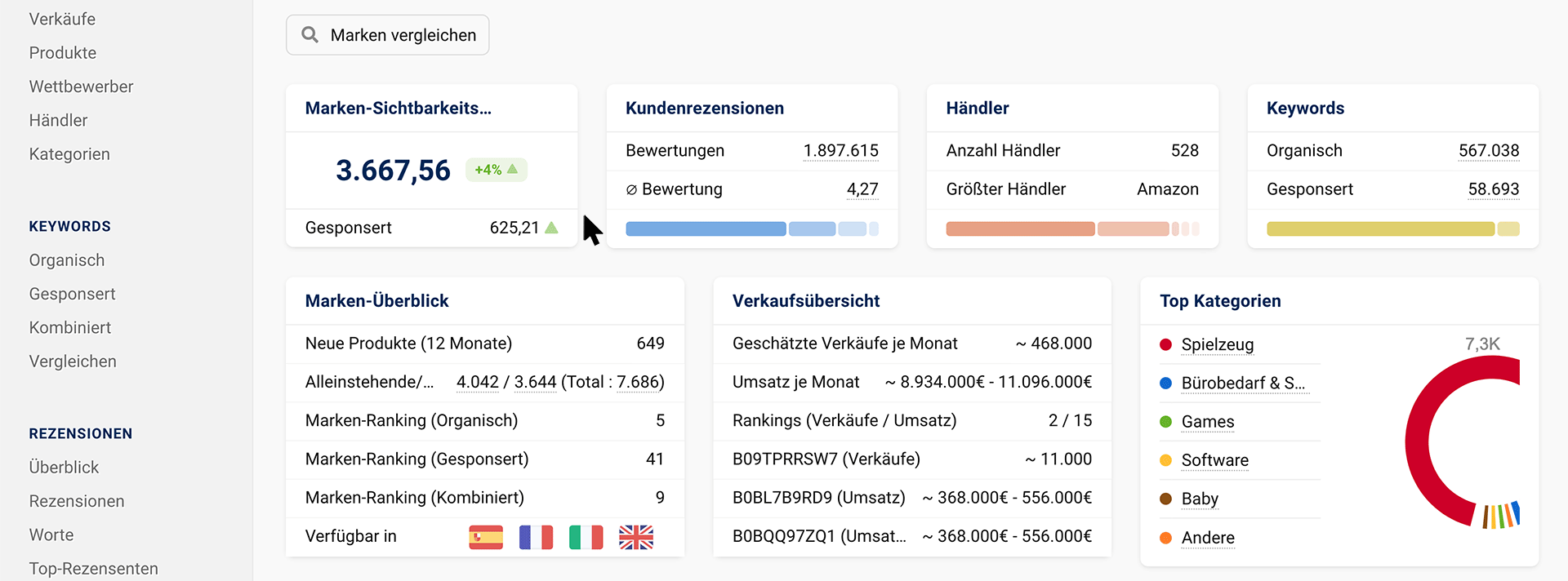The width and height of the screenshot is (1568, 581).
Task: Select Top-Rezensenten in the sidebar
Action: [x=93, y=569]
